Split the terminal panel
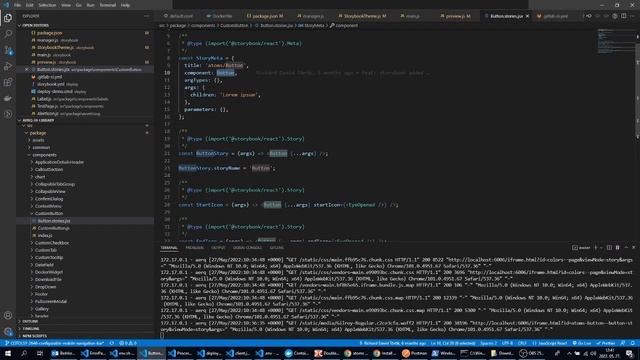 [x=609, y=247]
